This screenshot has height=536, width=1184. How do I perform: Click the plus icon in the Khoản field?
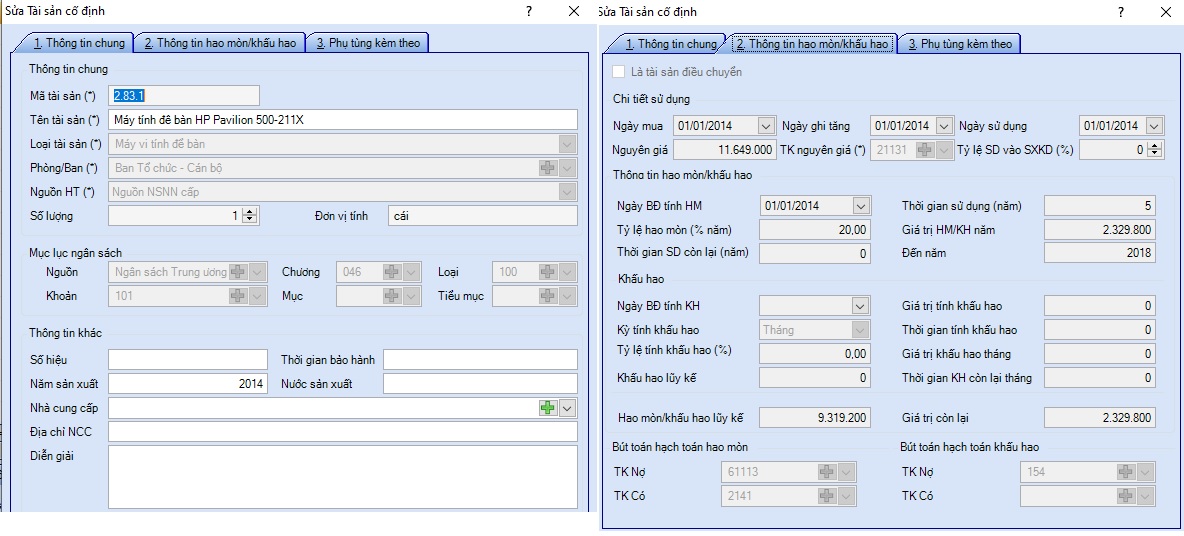(237, 296)
